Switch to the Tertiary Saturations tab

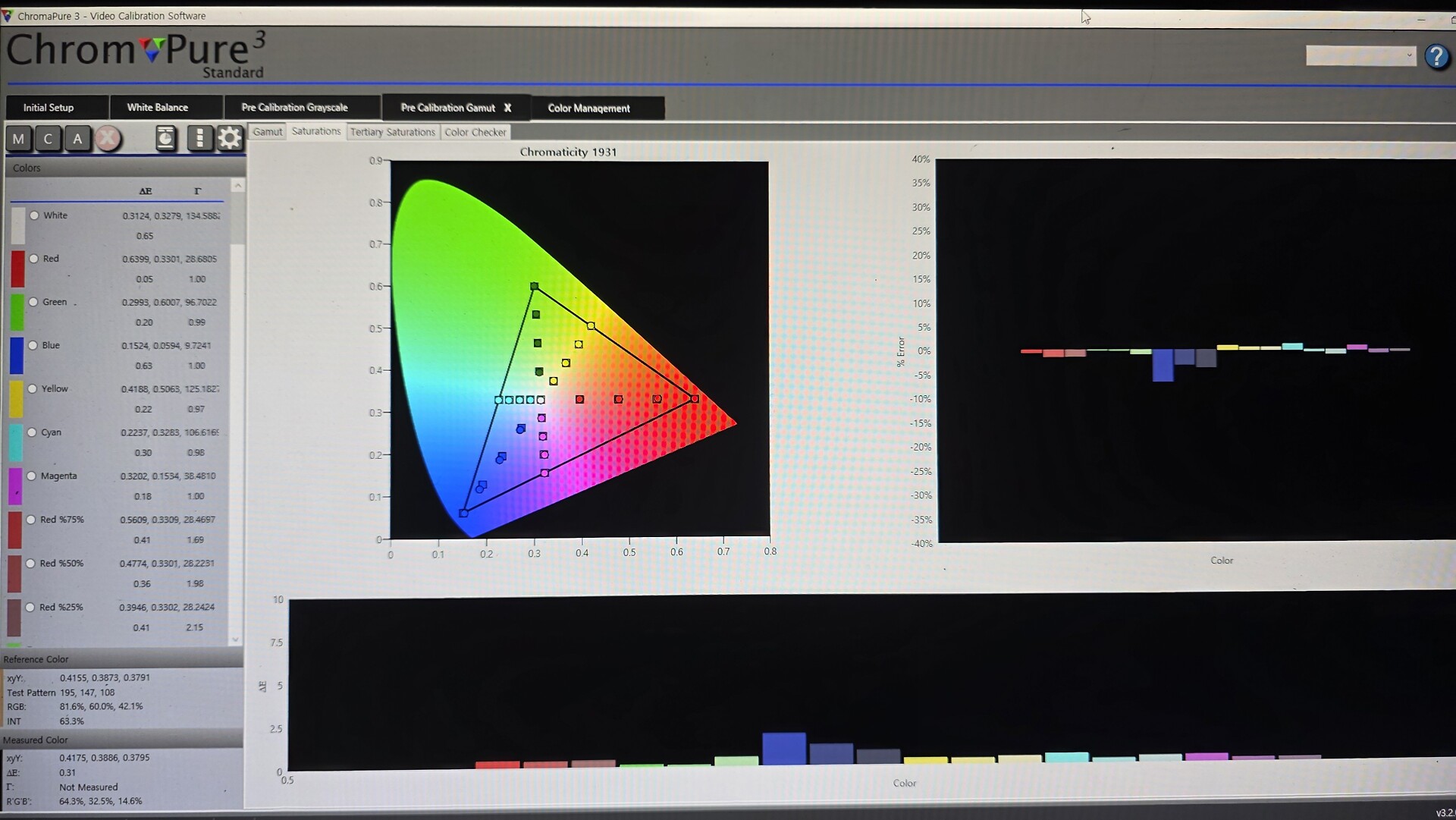click(x=392, y=132)
